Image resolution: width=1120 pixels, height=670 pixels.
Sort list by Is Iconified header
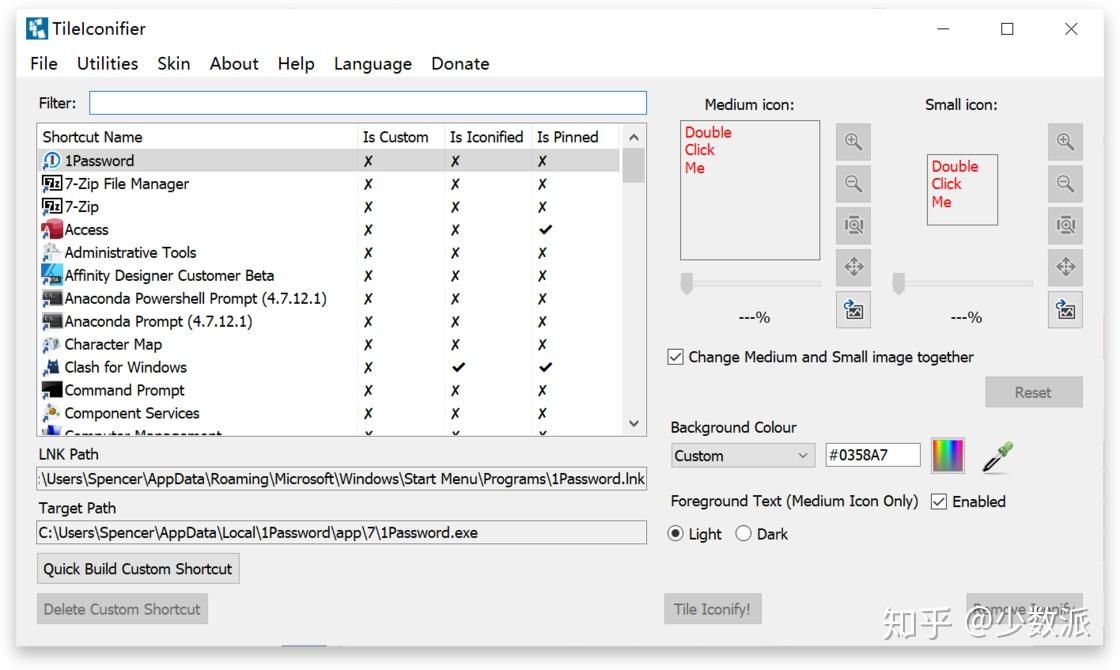pos(488,136)
